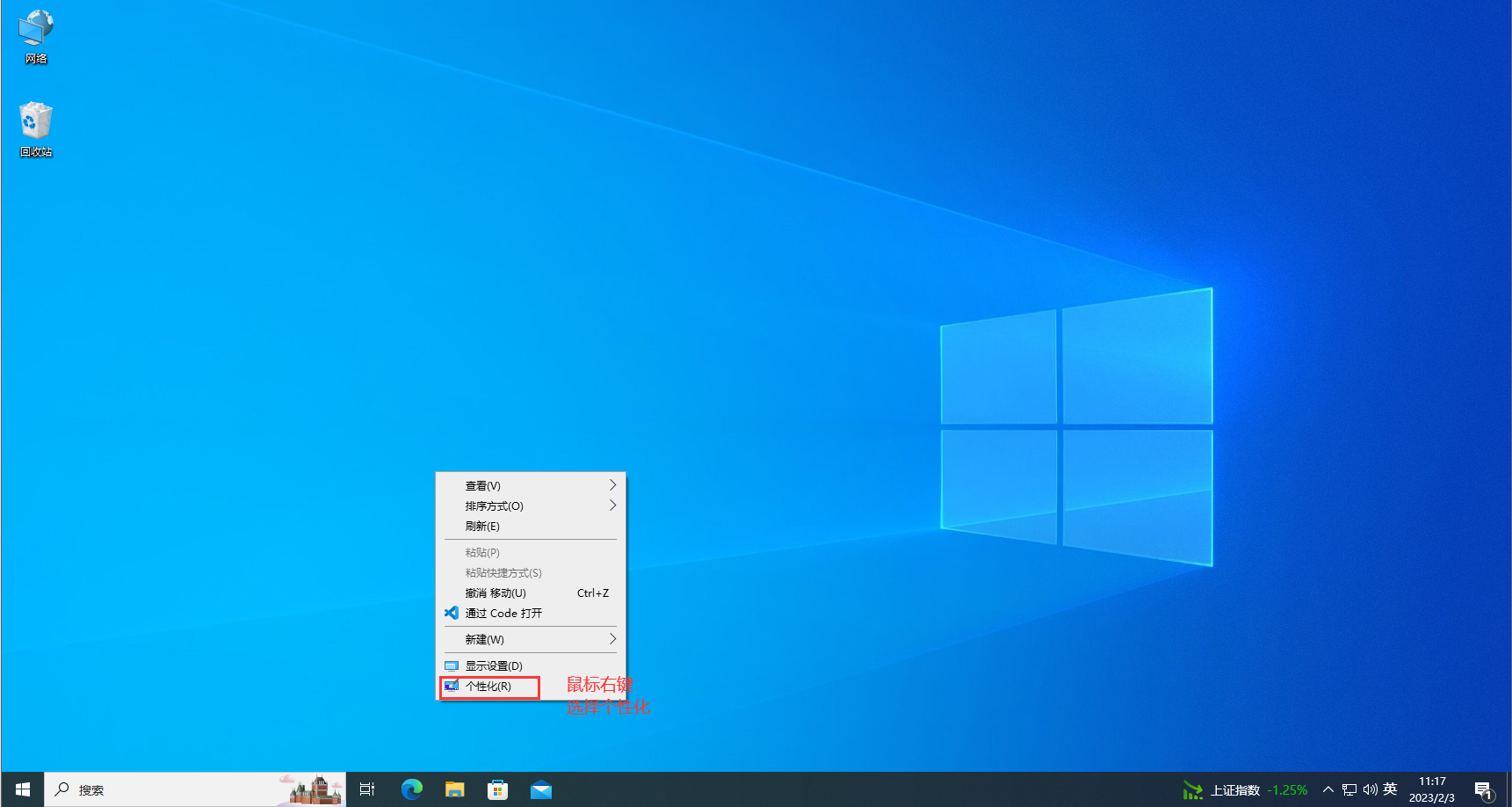Choose 刷新(E) in the context menu

[531, 526]
